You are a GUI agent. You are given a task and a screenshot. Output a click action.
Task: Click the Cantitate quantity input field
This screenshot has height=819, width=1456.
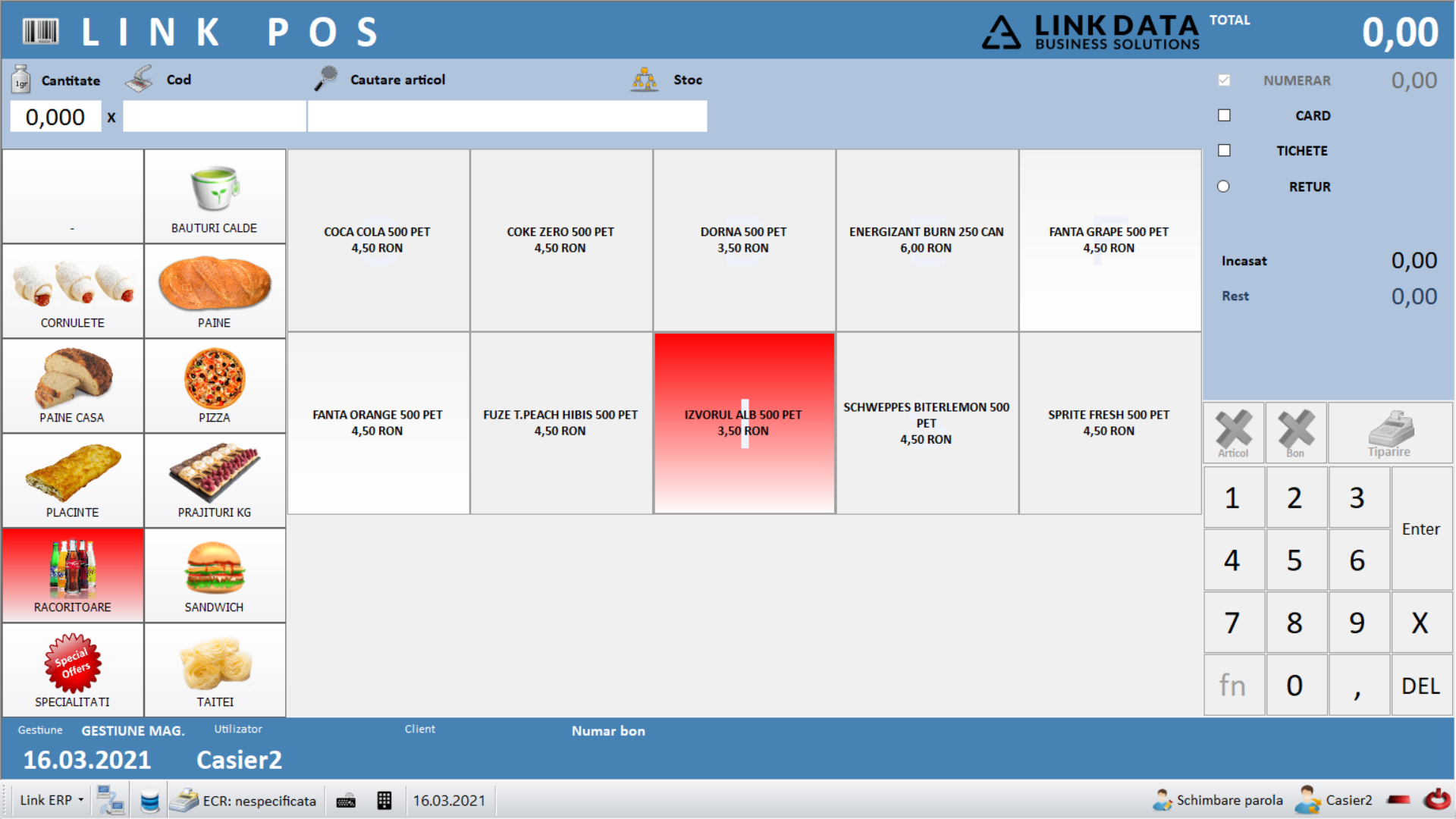coord(55,117)
